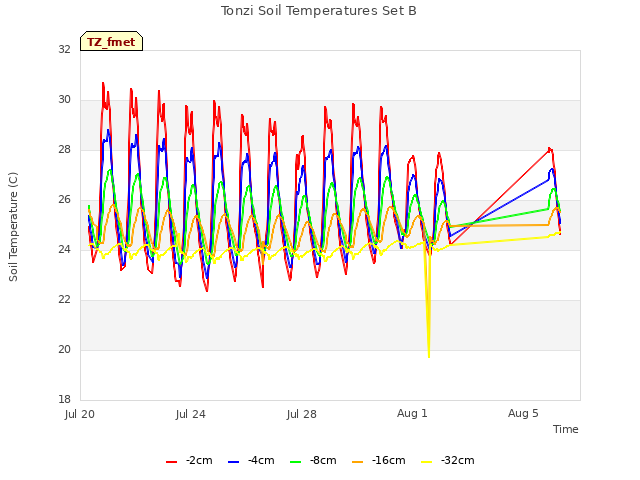Click the Jul 20 x-axis tick label
Viewport: 640px width, 480px height.
pos(80,414)
